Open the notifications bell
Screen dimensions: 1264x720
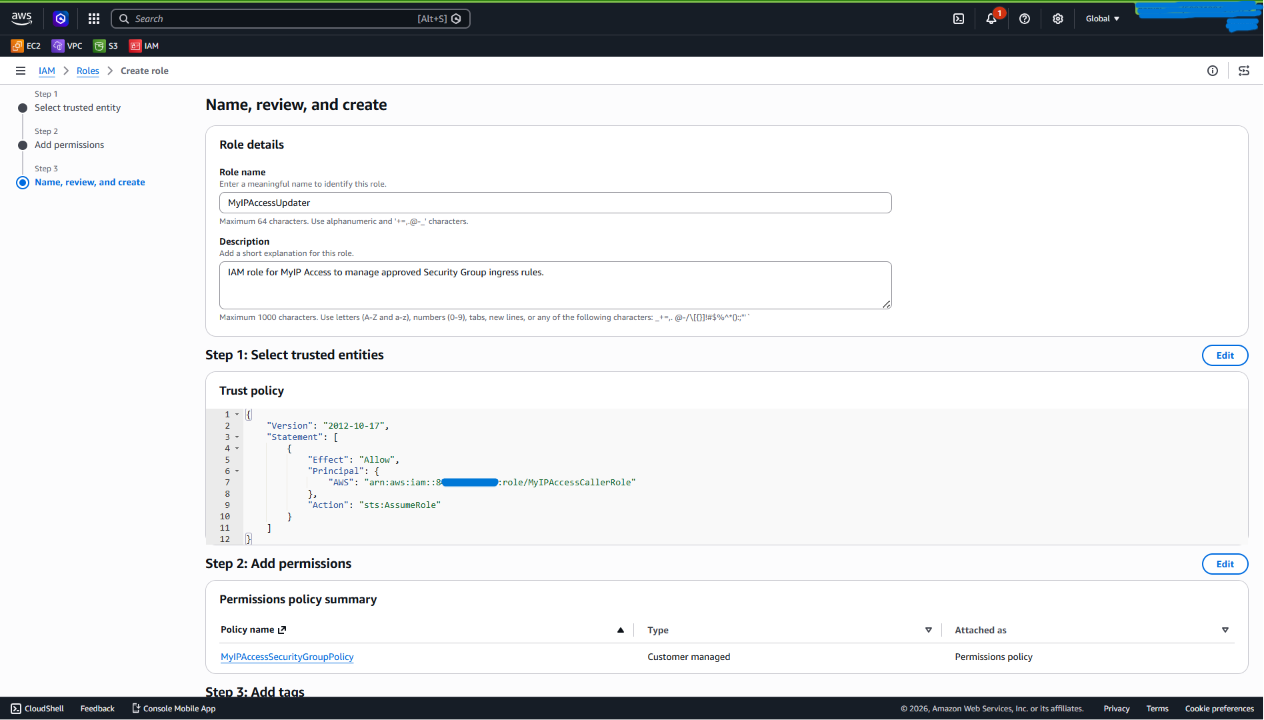coord(991,18)
